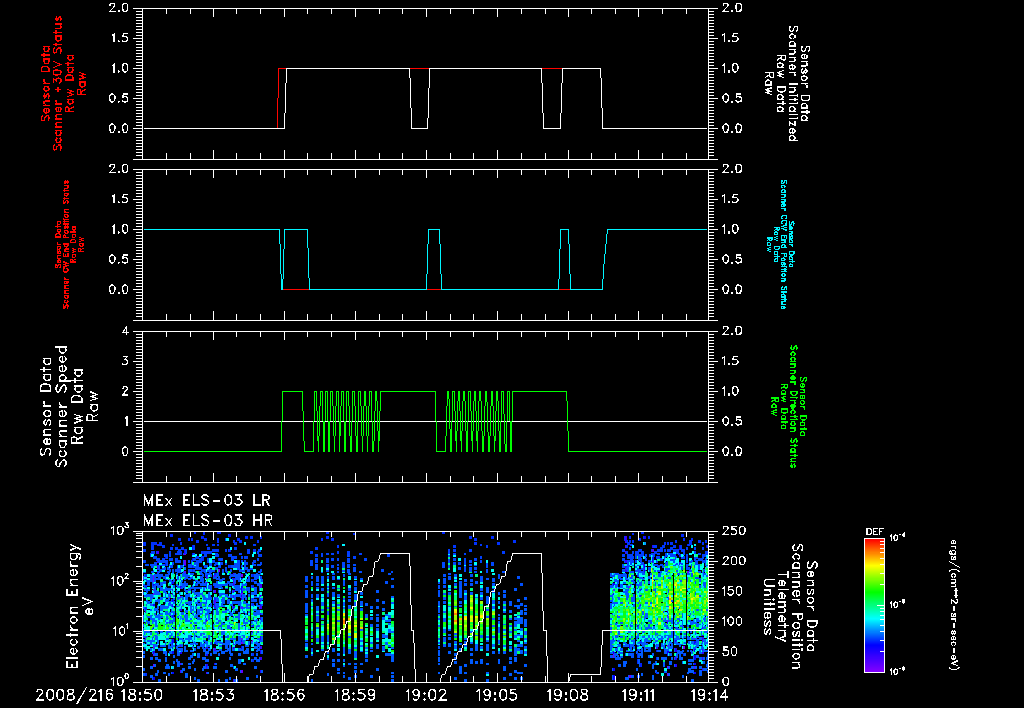
Task: Click the '19:11' time tick label
Action: pos(638,695)
